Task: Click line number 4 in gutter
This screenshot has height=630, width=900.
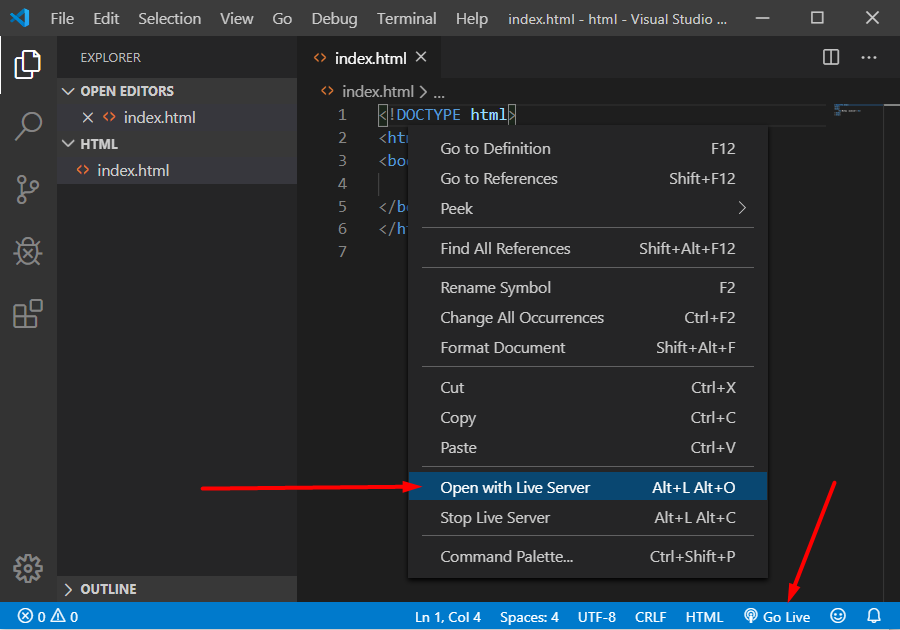Action: pos(342,183)
